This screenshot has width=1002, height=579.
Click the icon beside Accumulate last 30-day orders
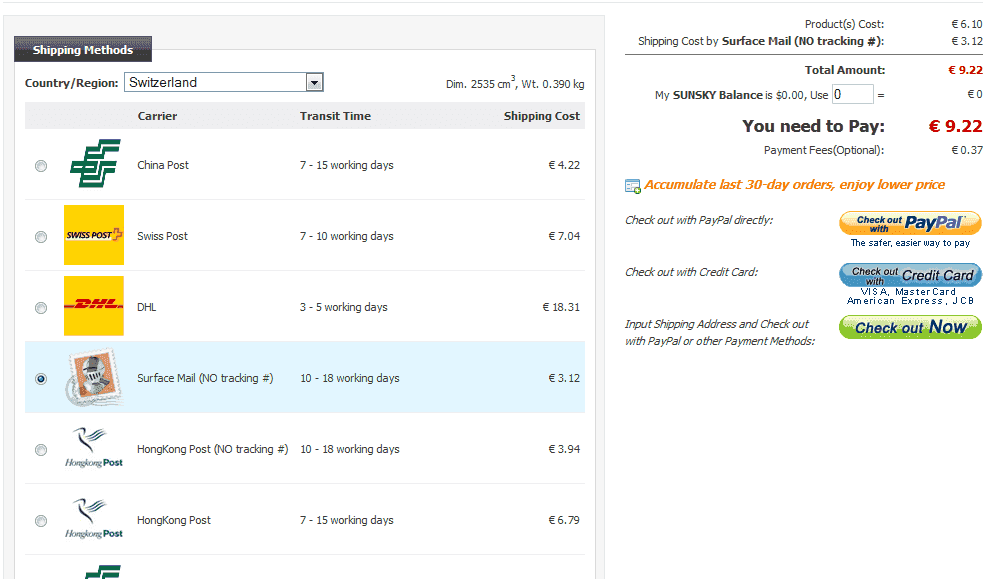[633, 186]
